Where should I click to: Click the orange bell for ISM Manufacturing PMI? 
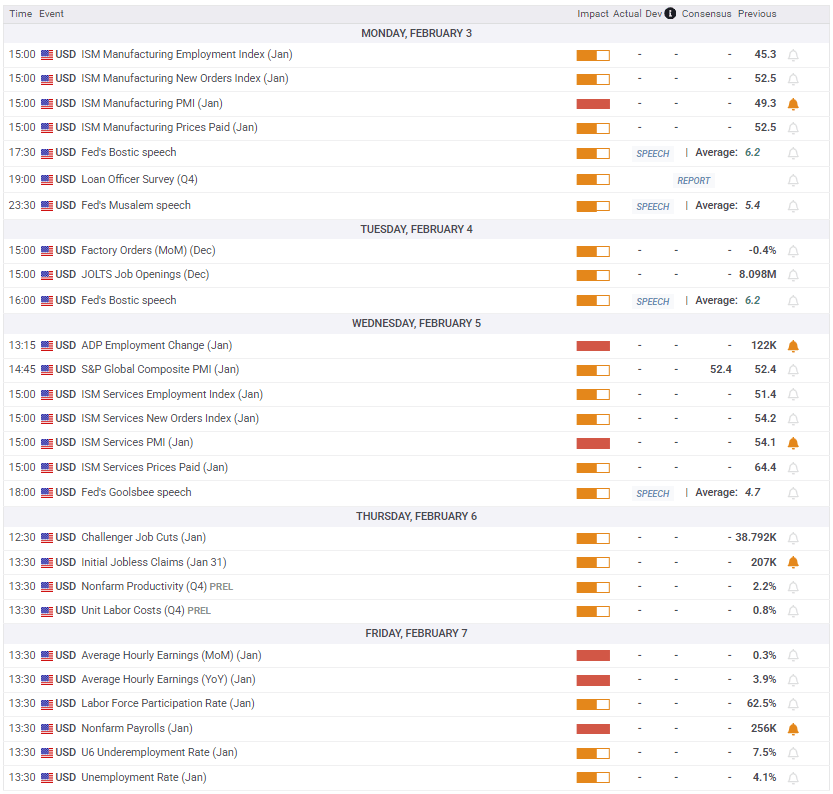793,104
